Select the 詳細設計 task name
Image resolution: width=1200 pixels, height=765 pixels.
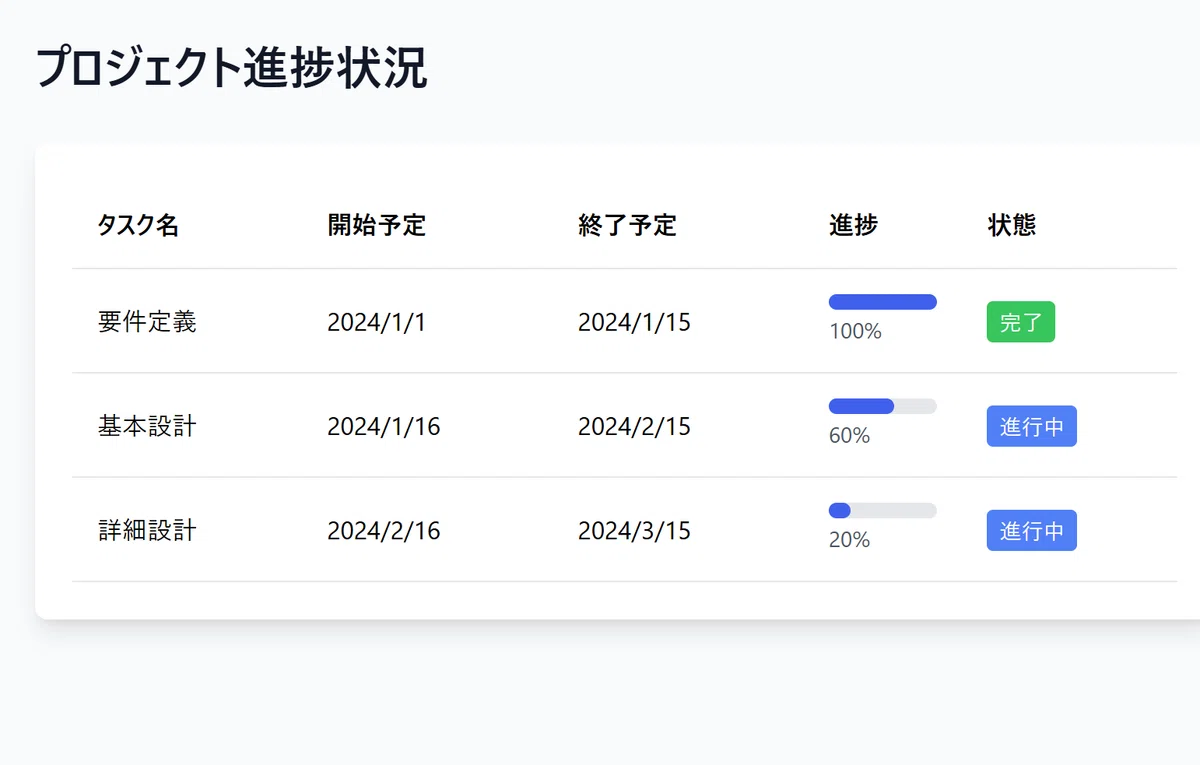tap(147, 530)
